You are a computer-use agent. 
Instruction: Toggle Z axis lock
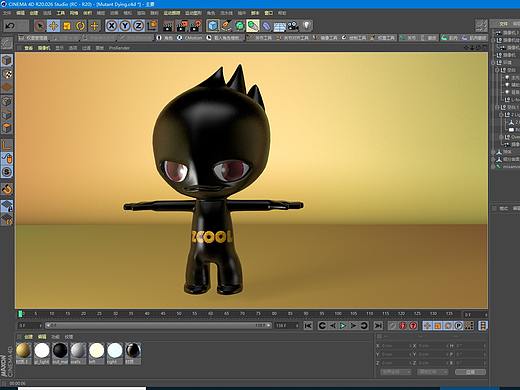138,26
